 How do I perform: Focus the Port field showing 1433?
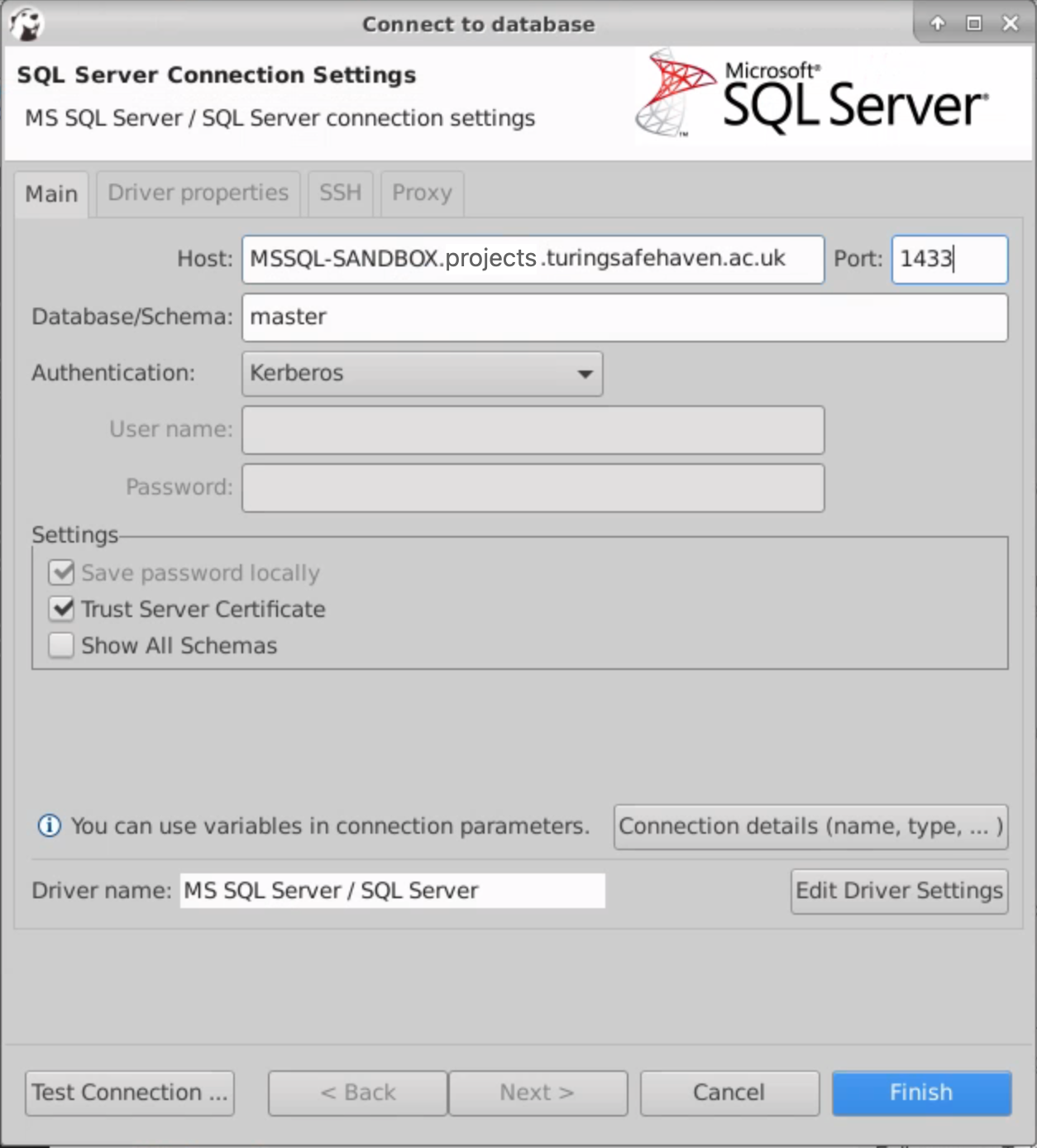click(x=949, y=260)
